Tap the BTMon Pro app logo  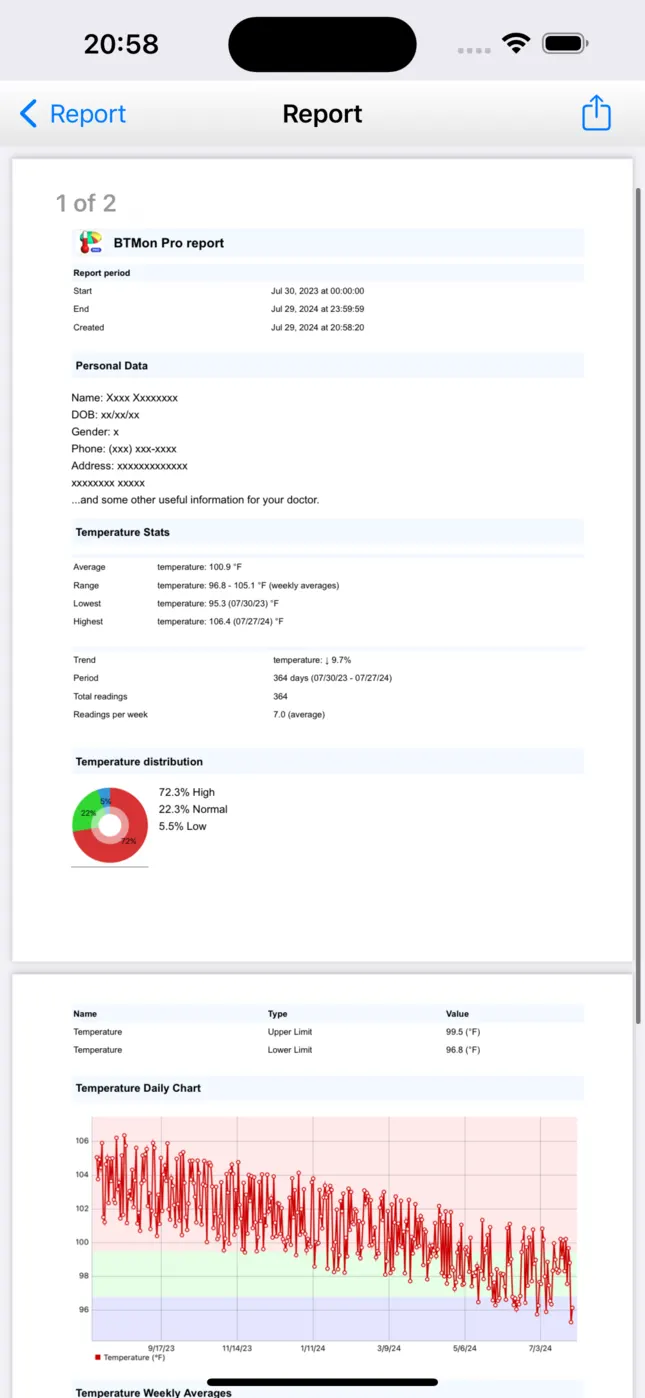(91, 243)
